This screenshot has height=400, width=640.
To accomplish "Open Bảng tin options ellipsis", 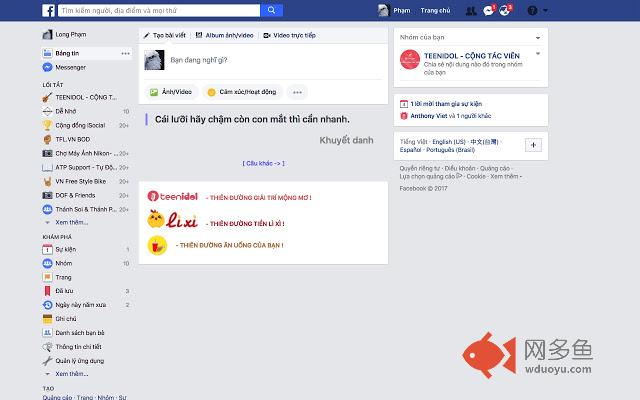I will click(125, 53).
